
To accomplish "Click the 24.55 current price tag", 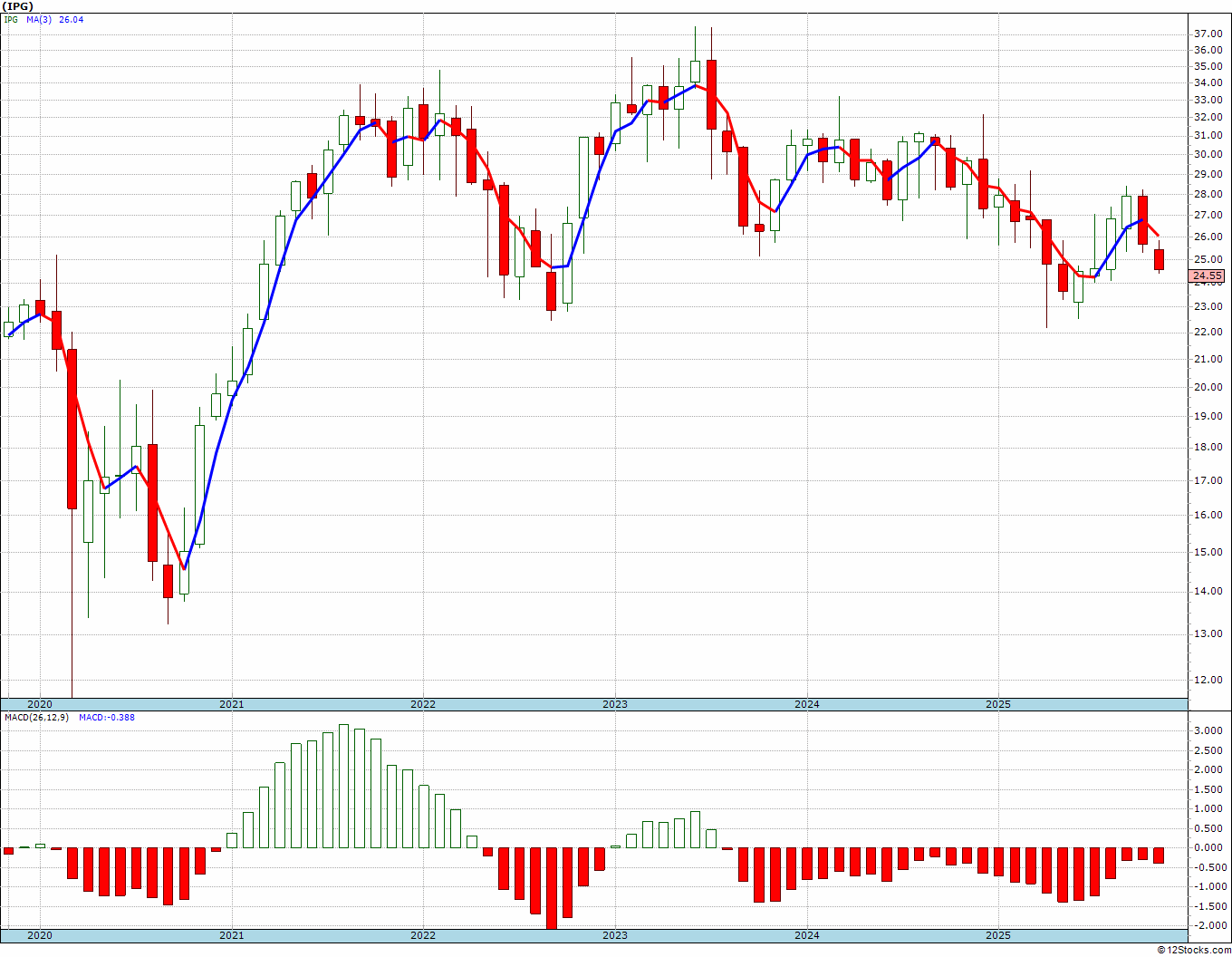I will pyautogui.click(x=1208, y=275).
